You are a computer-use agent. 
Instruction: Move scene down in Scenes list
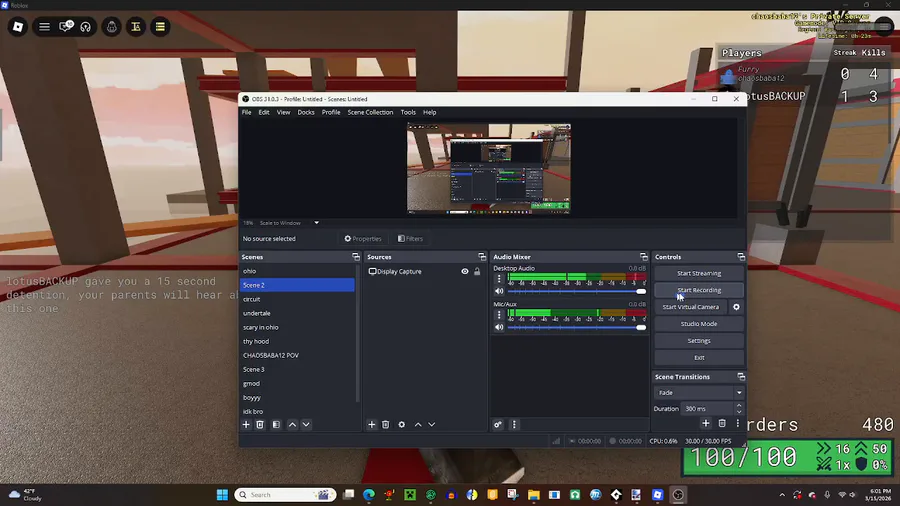pos(306,425)
